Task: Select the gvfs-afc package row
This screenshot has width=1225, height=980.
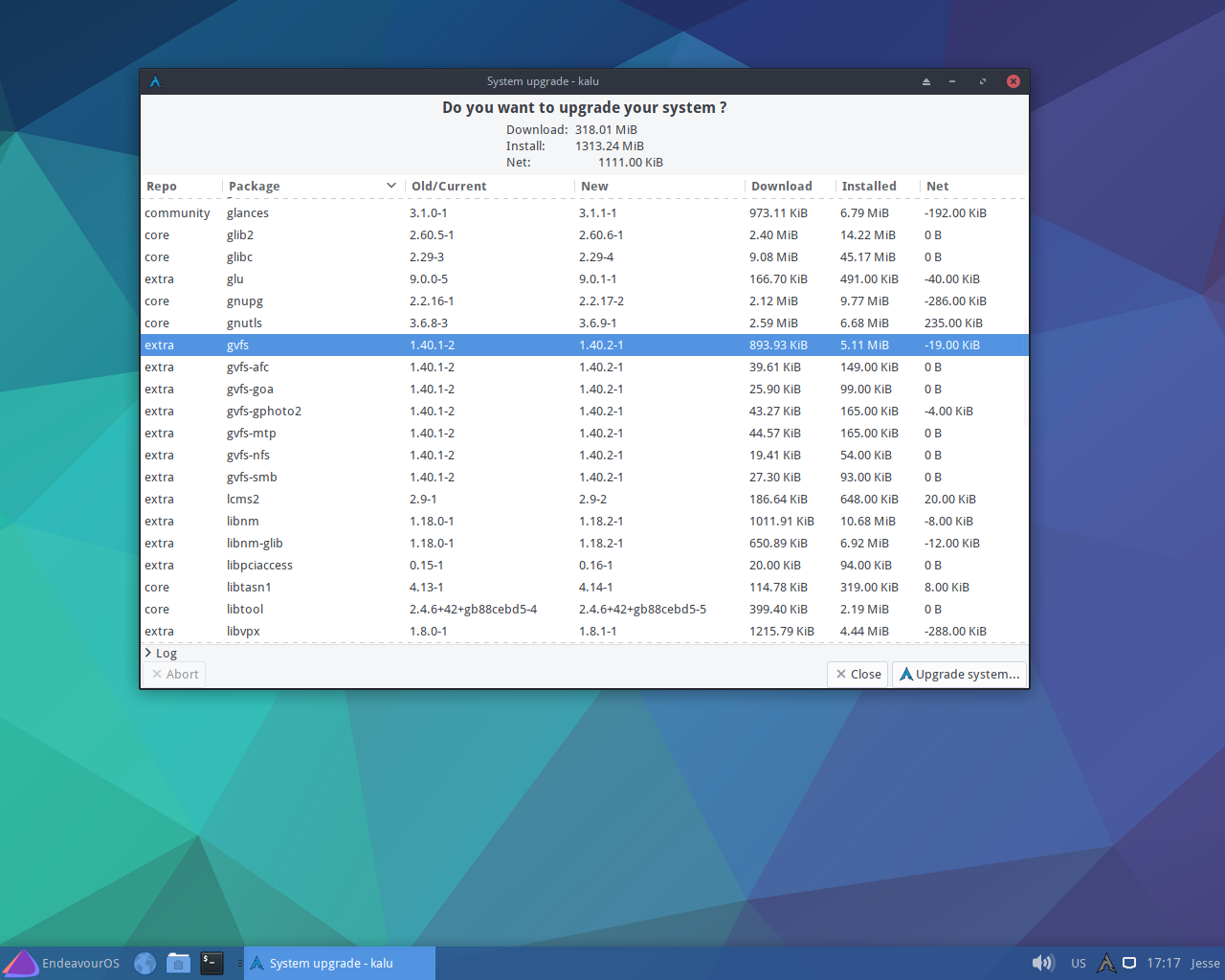Action: (584, 367)
